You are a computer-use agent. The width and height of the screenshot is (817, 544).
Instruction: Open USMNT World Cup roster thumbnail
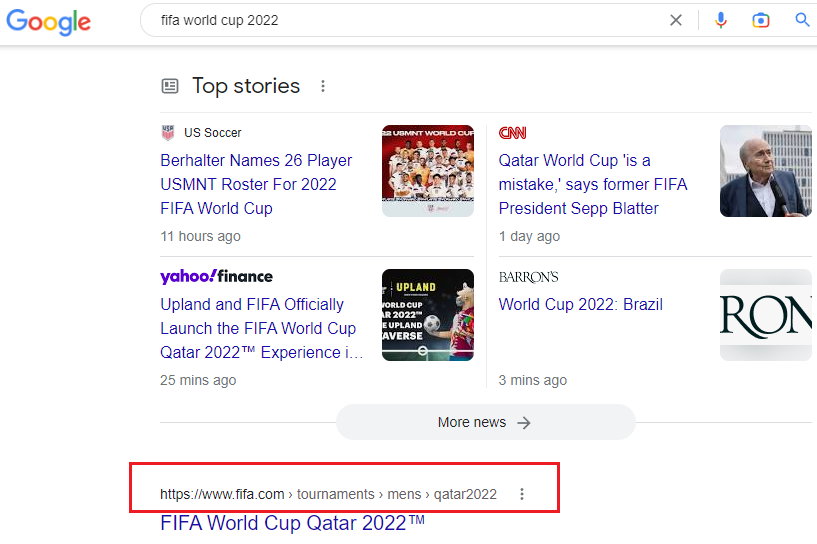tap(428, 171)
